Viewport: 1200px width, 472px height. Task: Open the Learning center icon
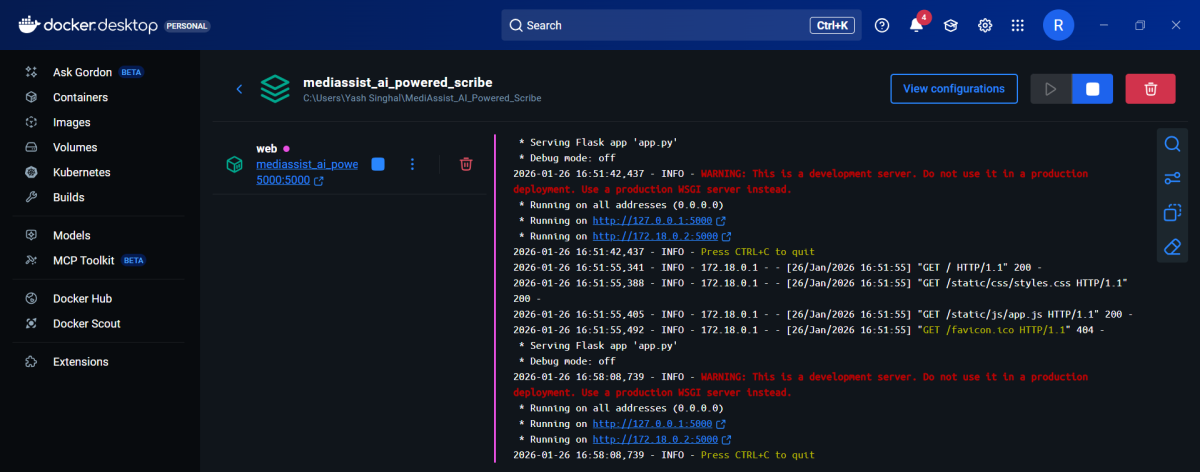[951, 26]
